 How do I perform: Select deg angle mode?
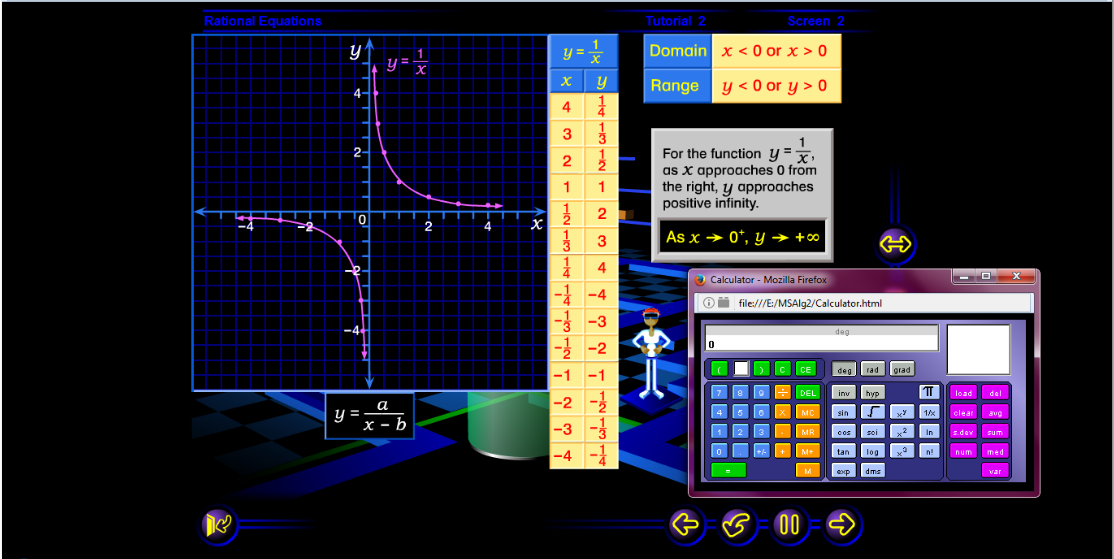(844, 369)
